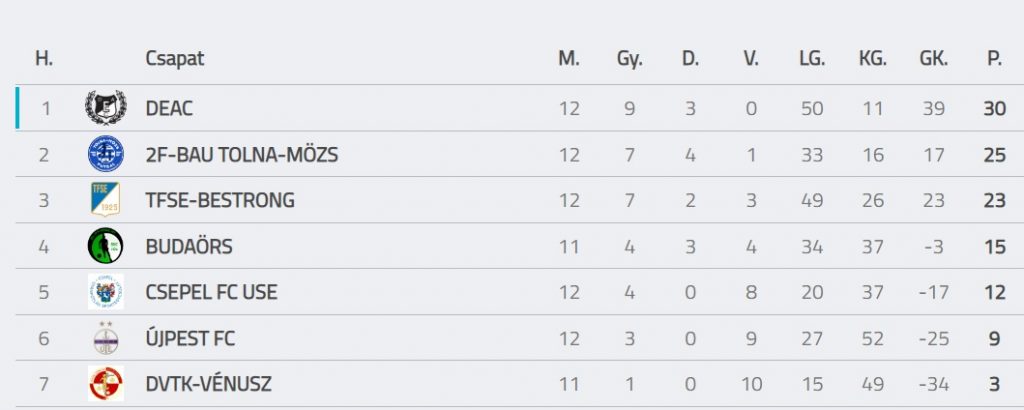Screen dimensions: 1024x410
Task: Open the BUDAÖRS team page
Action: (x=189, y=246)
